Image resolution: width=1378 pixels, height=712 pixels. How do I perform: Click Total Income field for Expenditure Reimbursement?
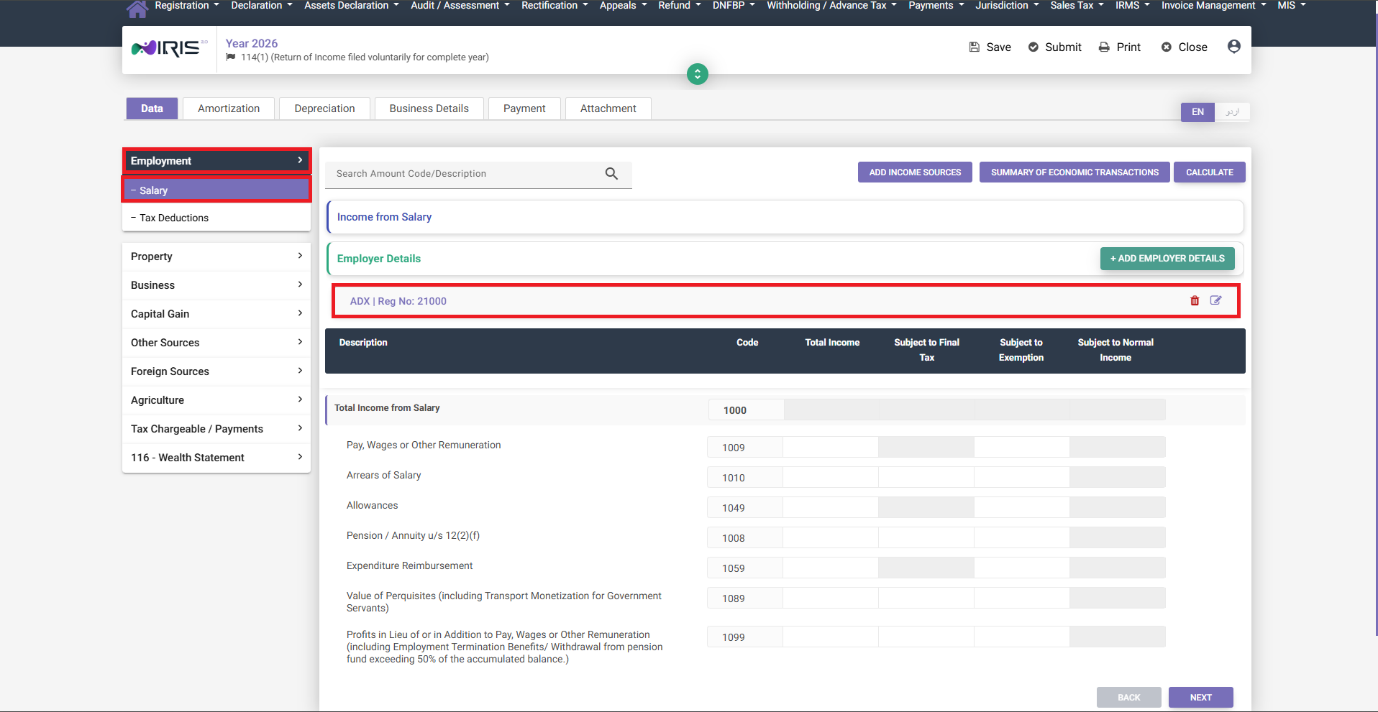click(x=830, y=568)
